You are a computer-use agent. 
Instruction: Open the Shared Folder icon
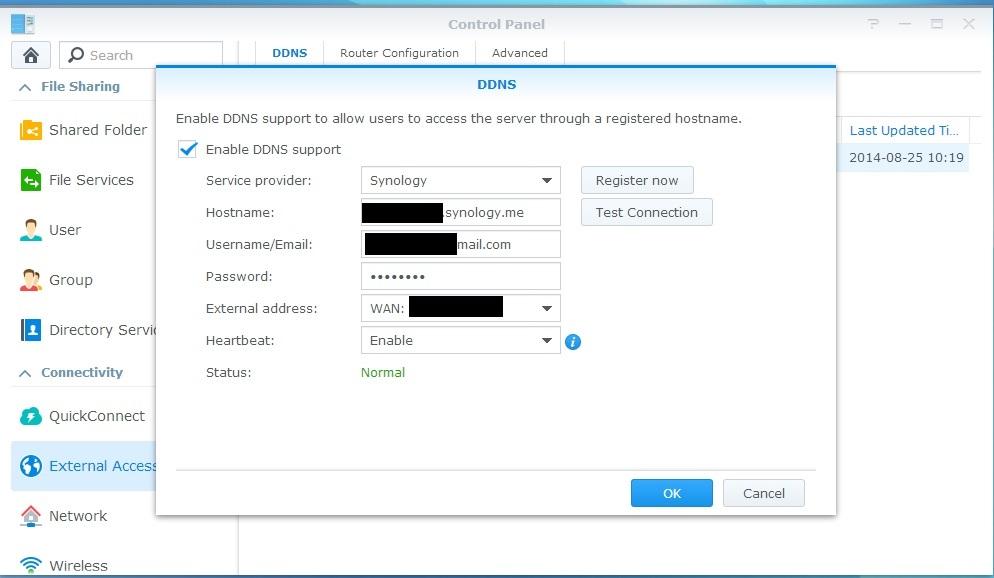click(x=30, y=130)
